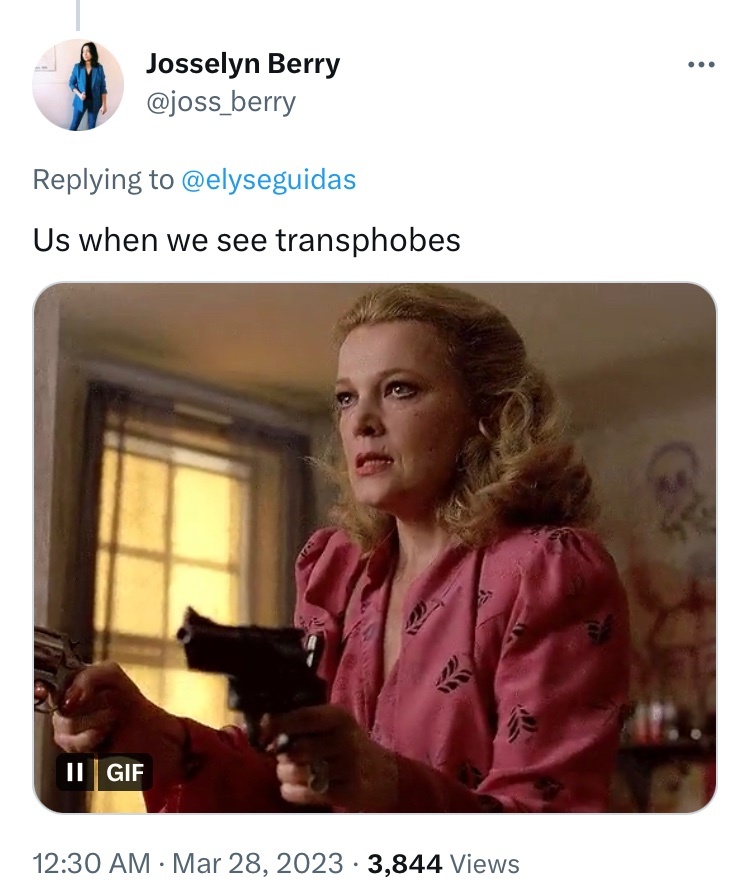Click the Mar 28, 2023 date

pyautogui.click(x=257, y=863)
